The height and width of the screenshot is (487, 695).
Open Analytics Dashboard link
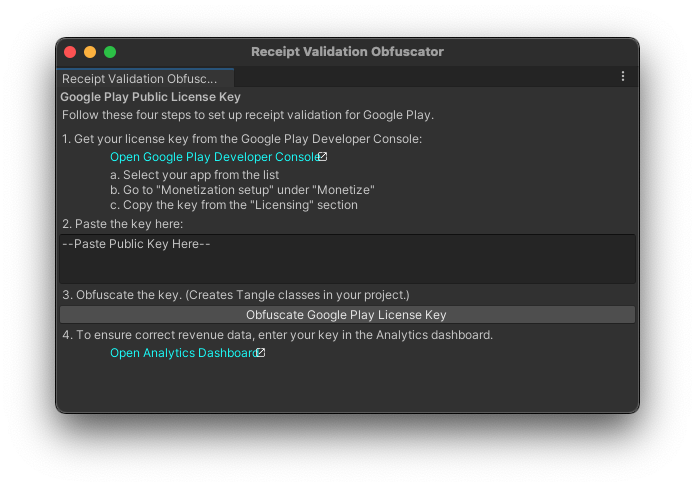(x=182, y=353)
